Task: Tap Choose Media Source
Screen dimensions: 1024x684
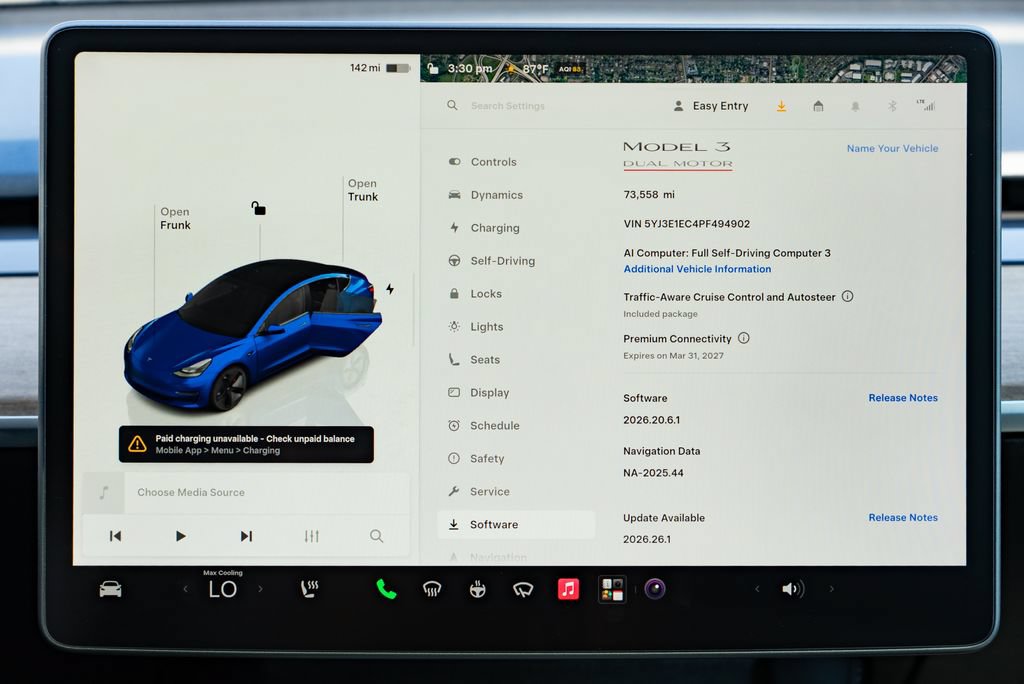Action: 191,493
